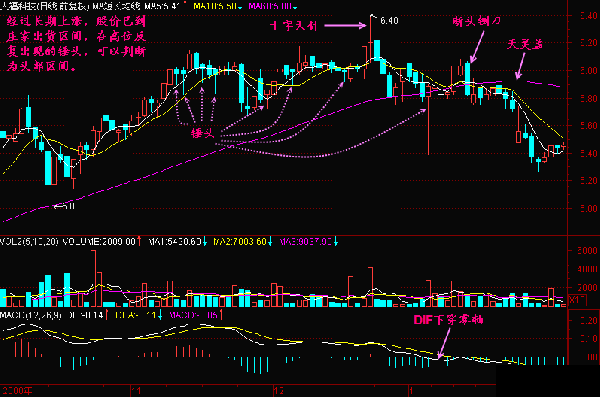The image size is (600, 397).
Task: Click the 4000 tick on volume axis
Action: (x=587, y=269)
